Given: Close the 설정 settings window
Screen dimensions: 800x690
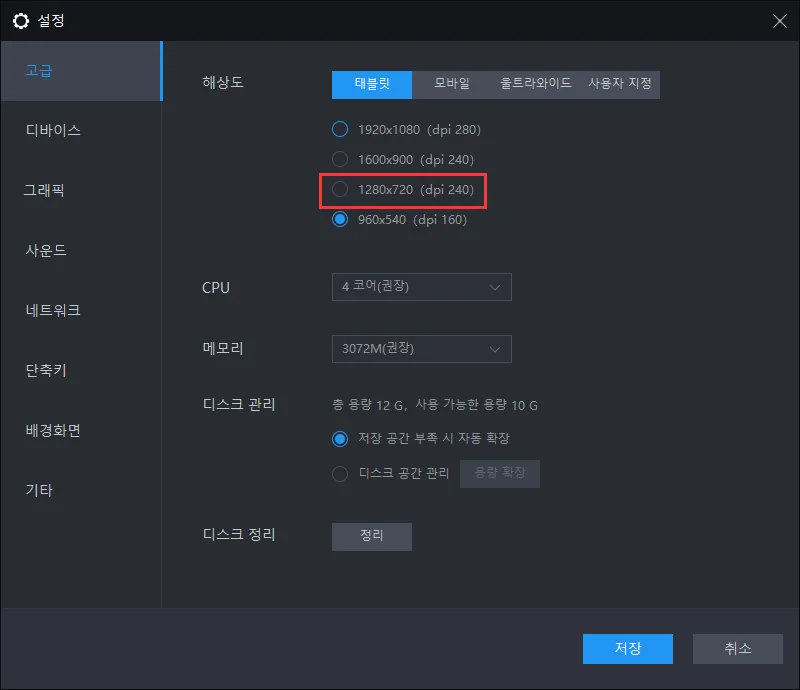Looking at the screenshot, I should [779, 21].
